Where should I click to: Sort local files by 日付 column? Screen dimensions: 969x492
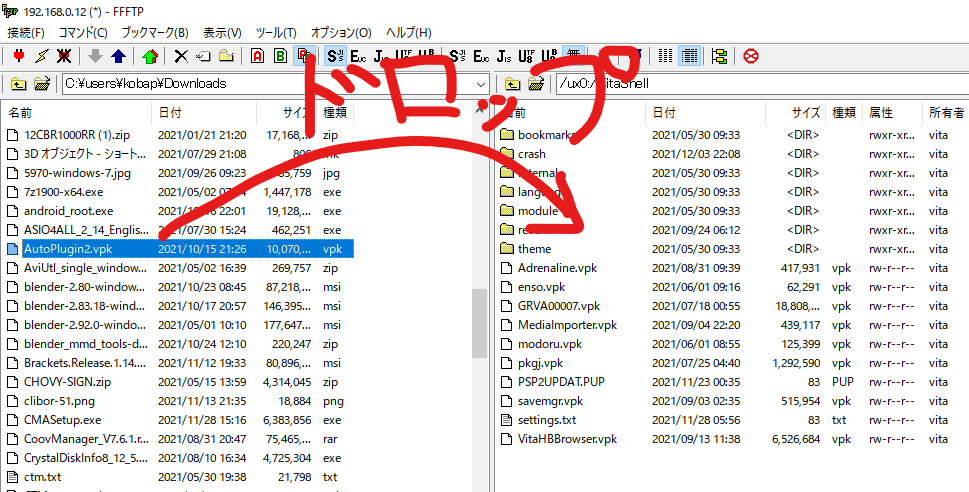pyautogui.click(x=204, y=112)
